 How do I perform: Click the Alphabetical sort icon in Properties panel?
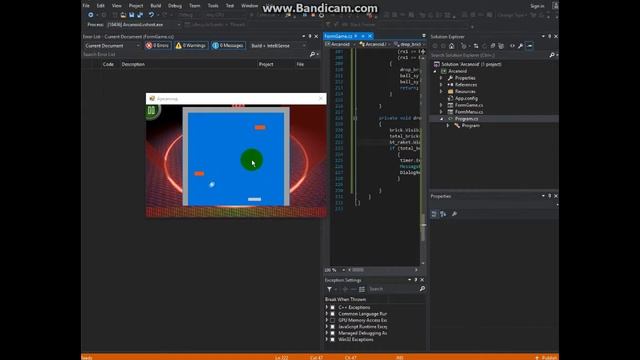point(443,214)
